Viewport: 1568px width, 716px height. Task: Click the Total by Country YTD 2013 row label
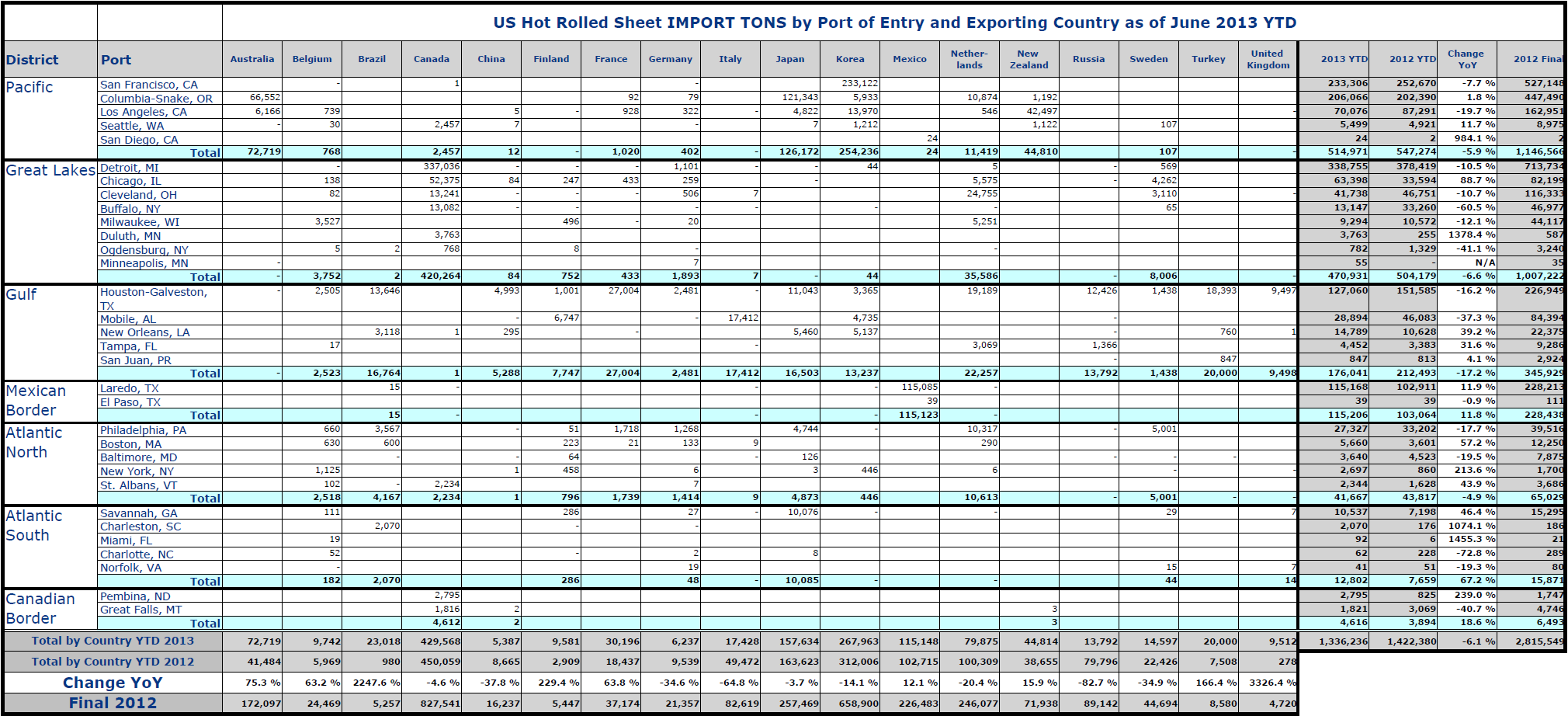point(113,641)
